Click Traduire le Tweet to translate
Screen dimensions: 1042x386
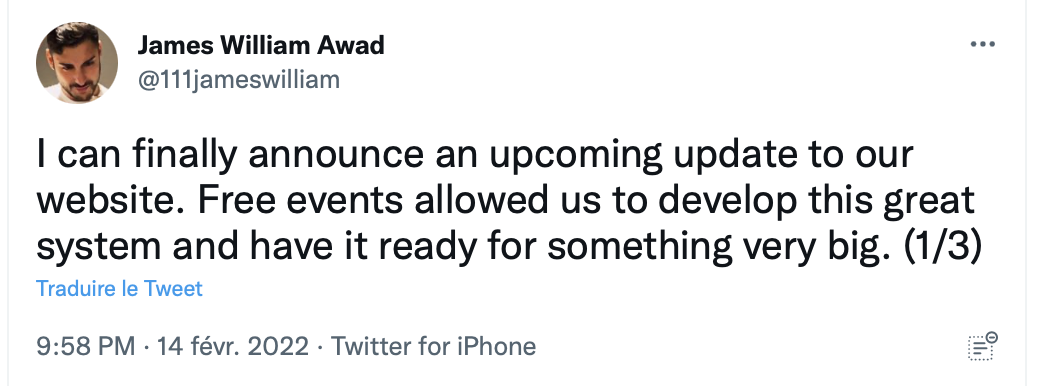[119, 288]
